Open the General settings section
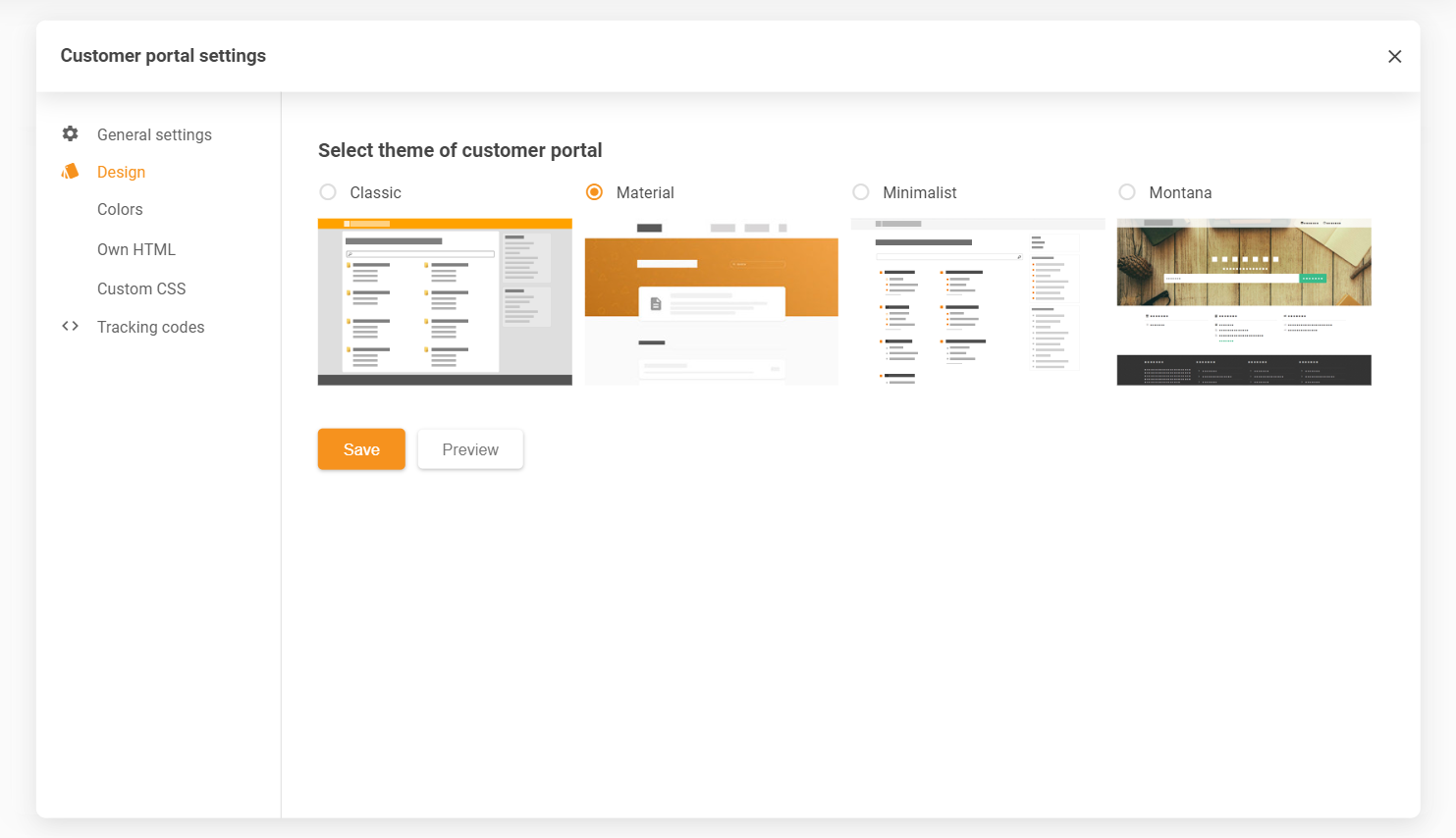Screen dimensions: 1456x838 (154, 134)
